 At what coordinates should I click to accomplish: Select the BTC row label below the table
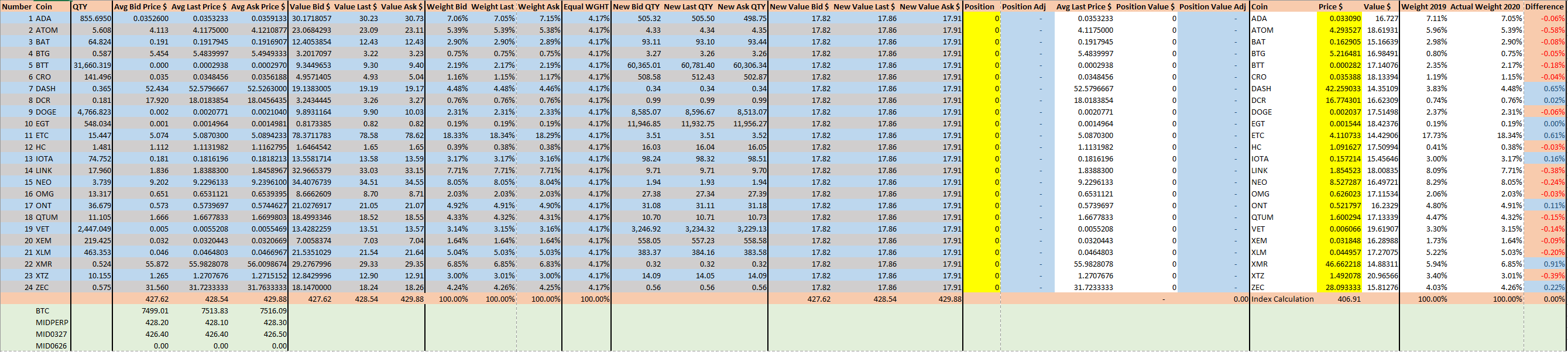[x=43, y=310]
